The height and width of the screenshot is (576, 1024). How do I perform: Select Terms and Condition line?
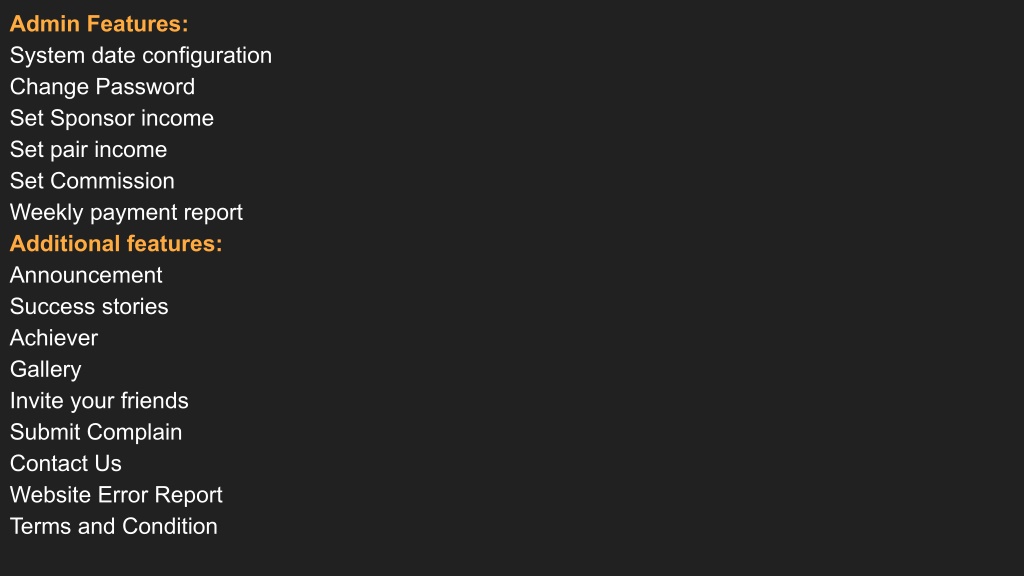[113, 526]
